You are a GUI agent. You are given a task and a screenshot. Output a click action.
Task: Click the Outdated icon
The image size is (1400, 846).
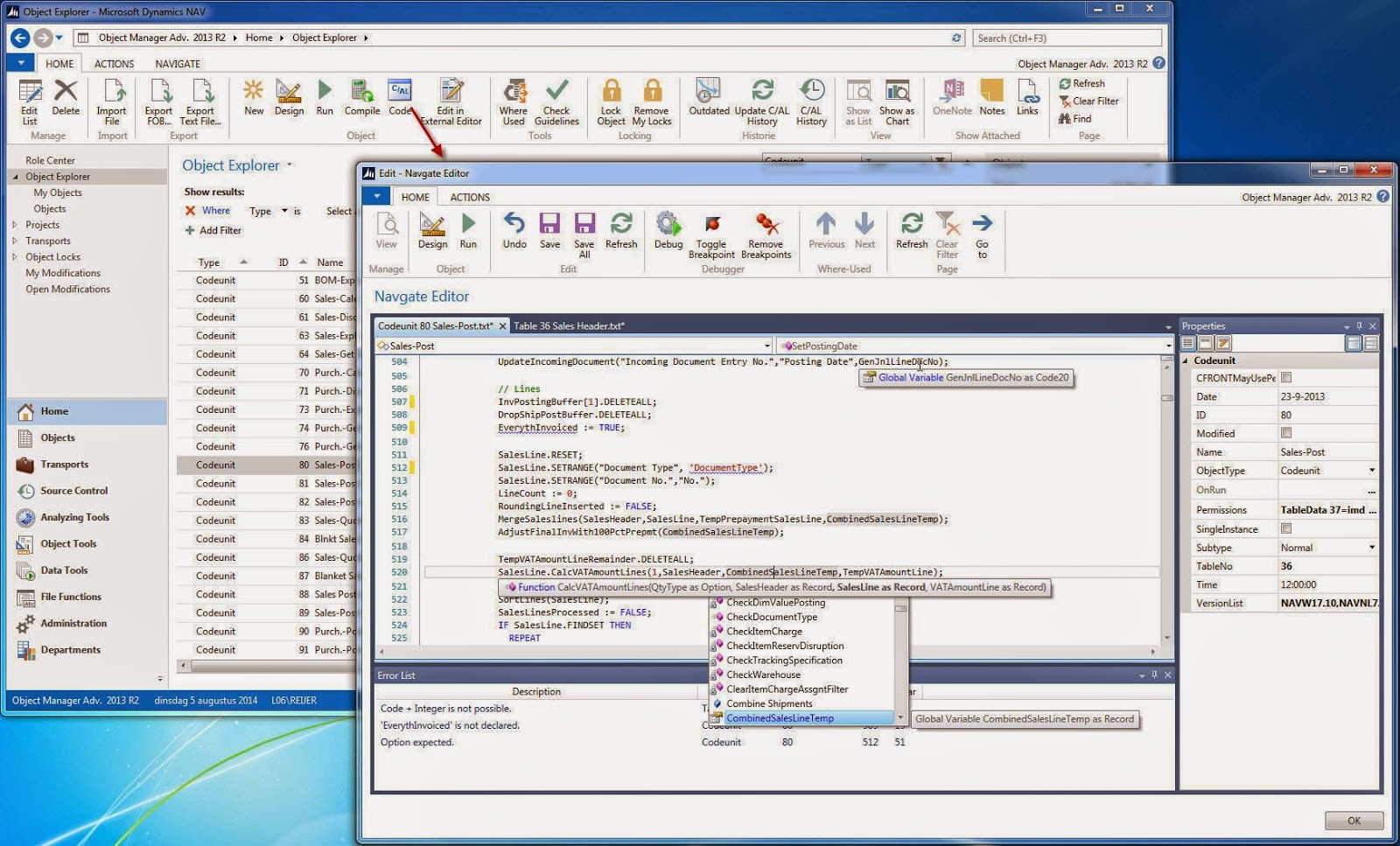[709, 96]
